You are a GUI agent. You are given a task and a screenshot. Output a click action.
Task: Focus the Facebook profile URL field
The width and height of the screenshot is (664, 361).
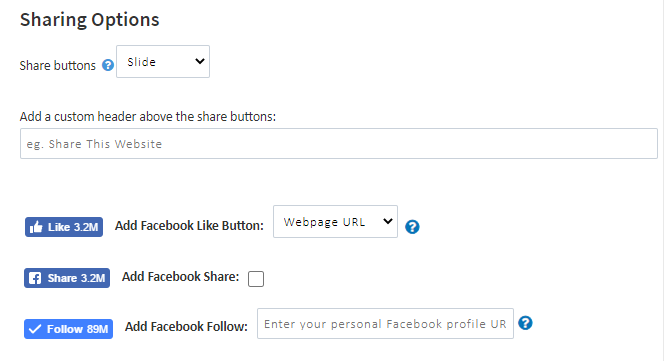385,323
